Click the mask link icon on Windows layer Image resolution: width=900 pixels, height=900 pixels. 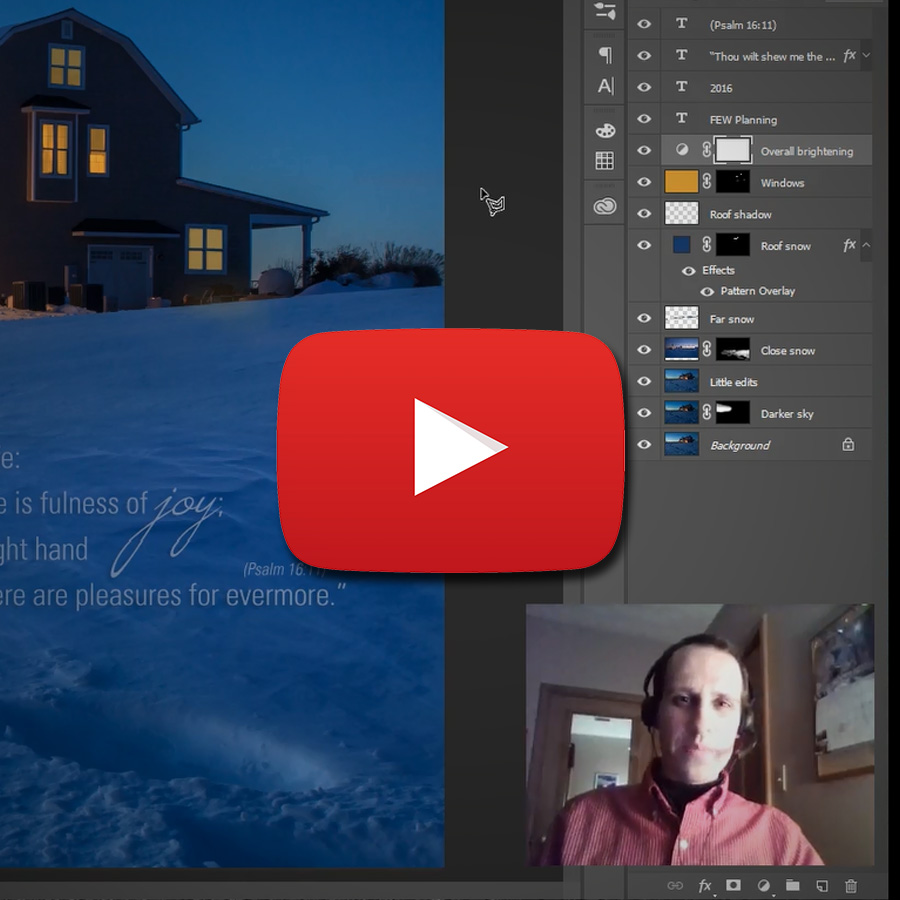[x=707, y=182]
